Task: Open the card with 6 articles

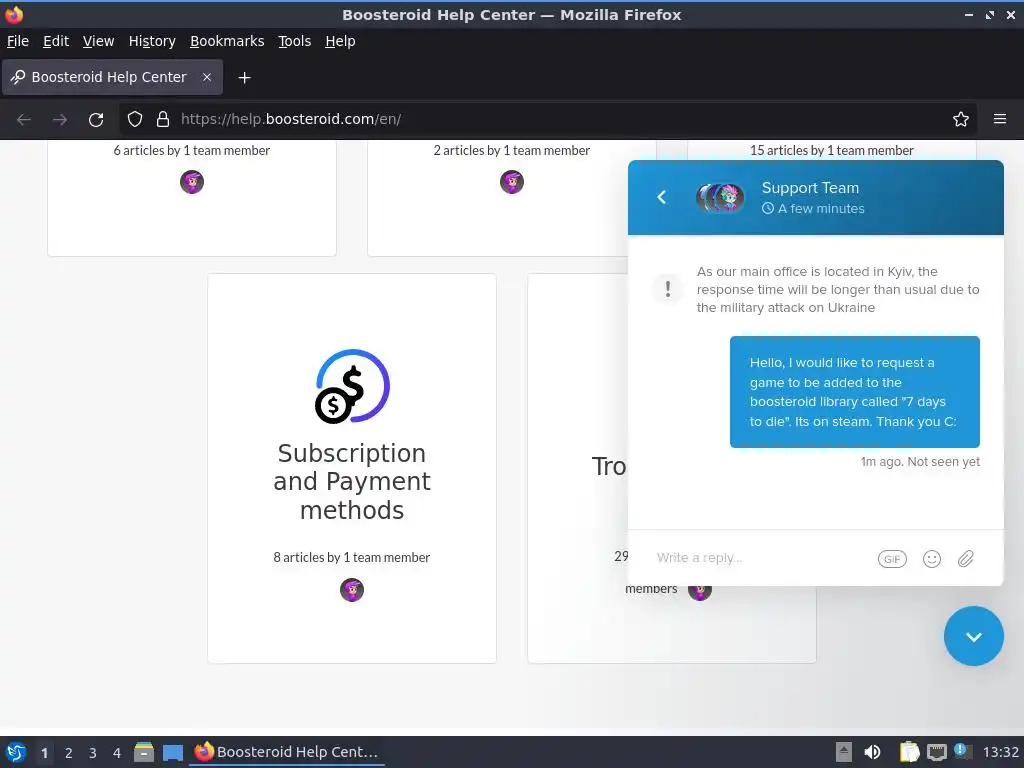Action: (x=192, y=198)
